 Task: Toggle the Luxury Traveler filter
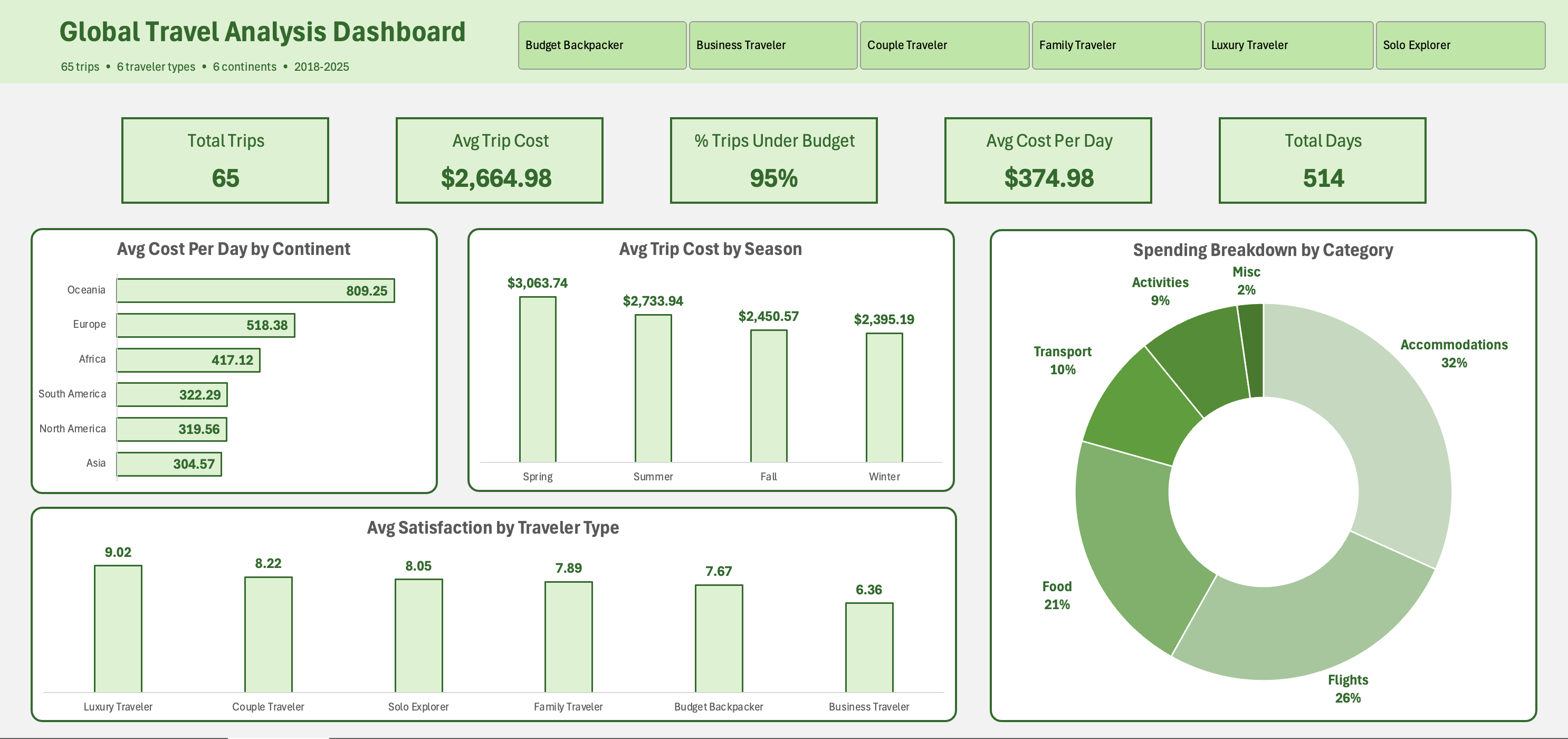coord(1288,45)
